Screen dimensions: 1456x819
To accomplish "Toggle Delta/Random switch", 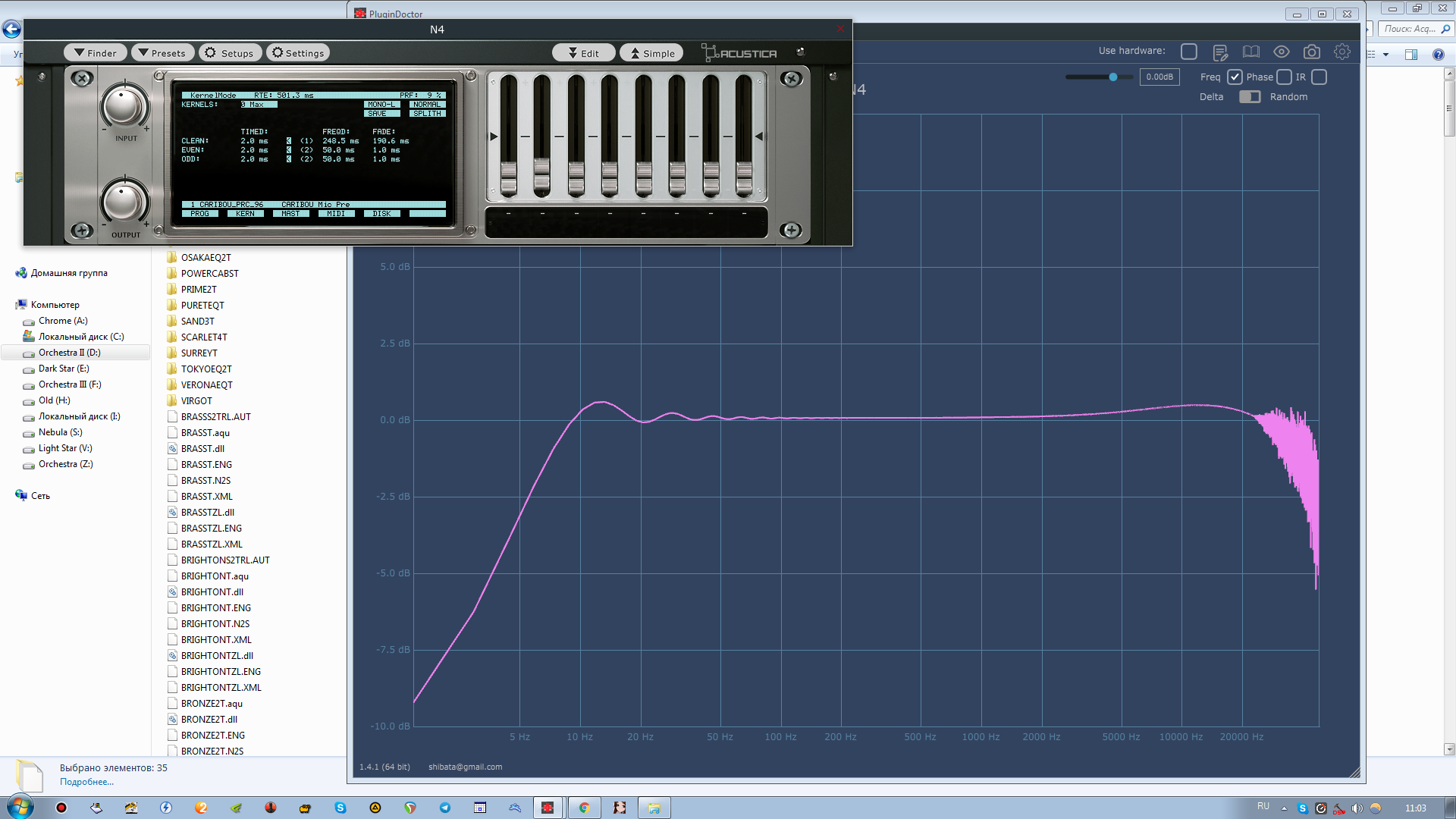I will [x=1249, y=97].
